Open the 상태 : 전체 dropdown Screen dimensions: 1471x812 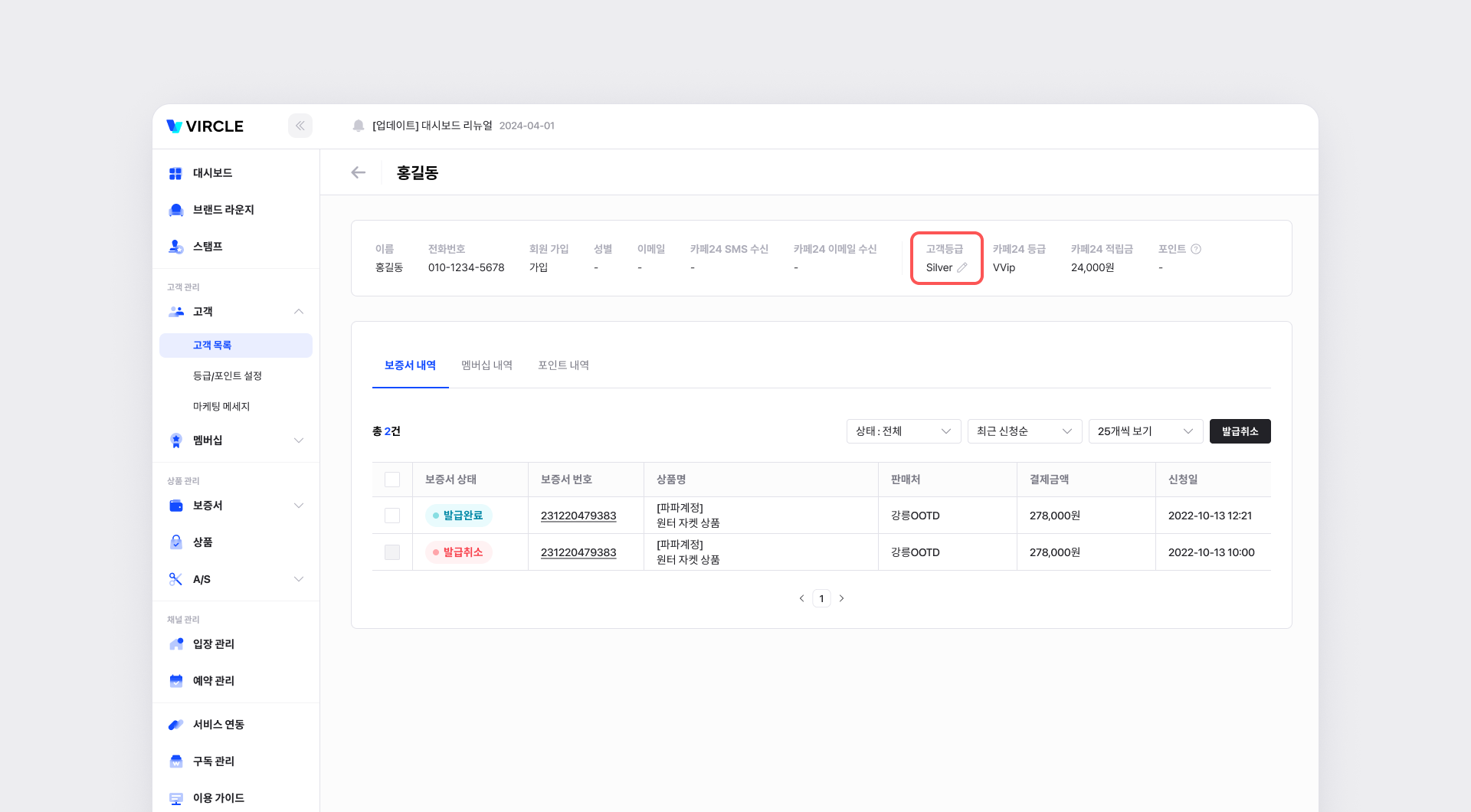tap(903, 431)
